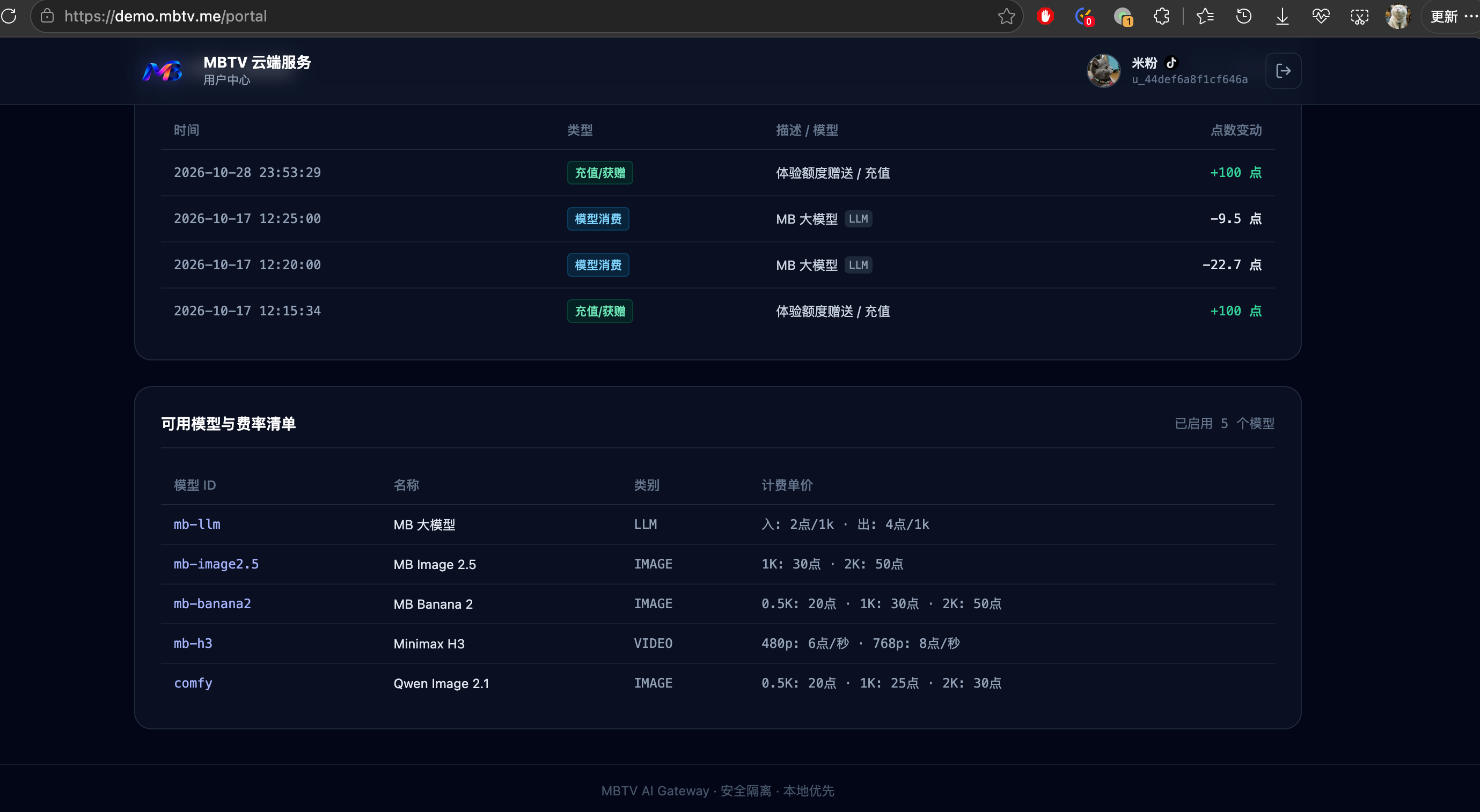1480x812 pixels.
Task: Open the browser profile avatar
Action: point(1398,16)
